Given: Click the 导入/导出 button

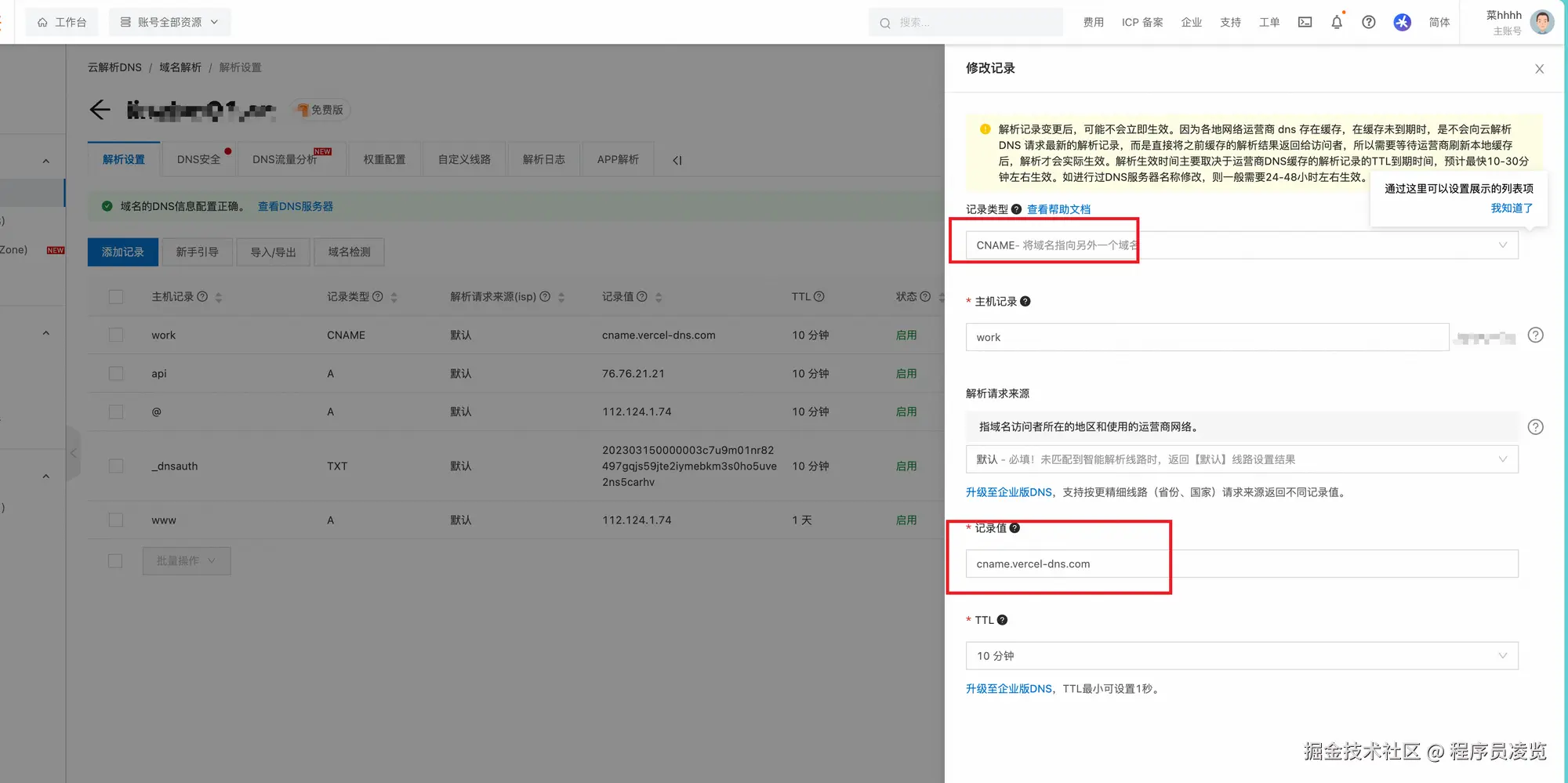Looking at the screenshot, I should 273,252.
